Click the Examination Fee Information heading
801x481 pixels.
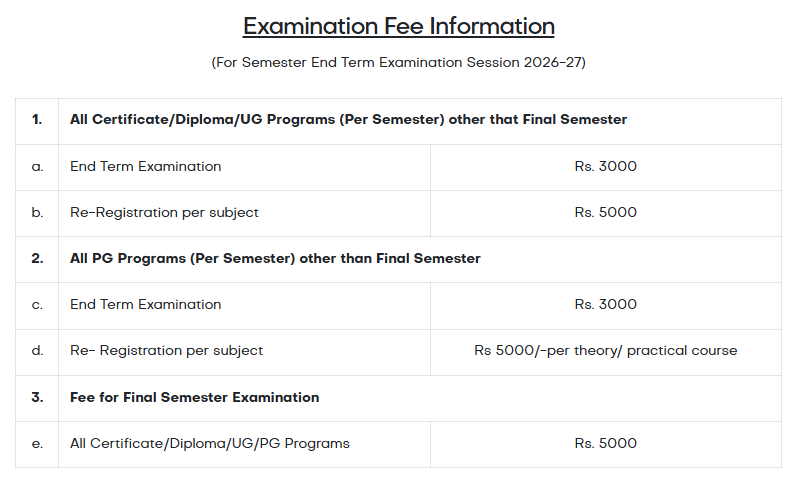coord(398,26)
